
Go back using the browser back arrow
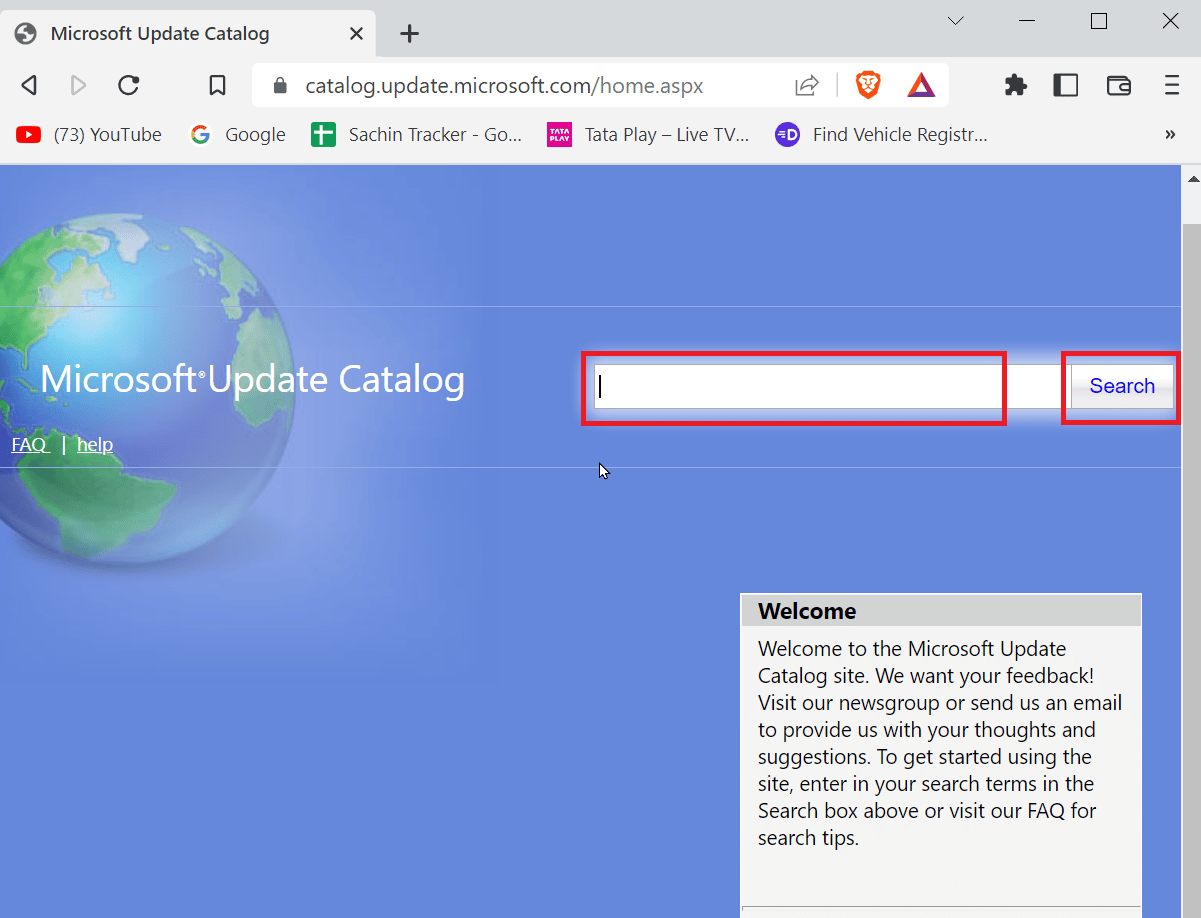[29, 85]
